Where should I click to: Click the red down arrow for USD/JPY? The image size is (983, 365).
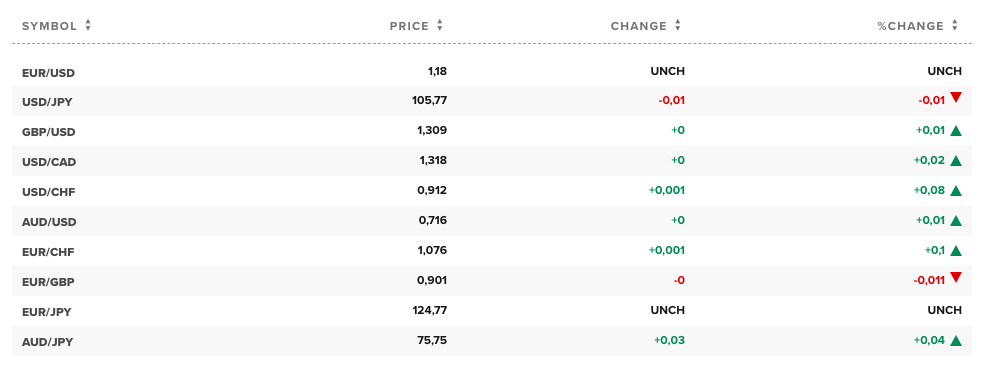[x=956, y=97]
